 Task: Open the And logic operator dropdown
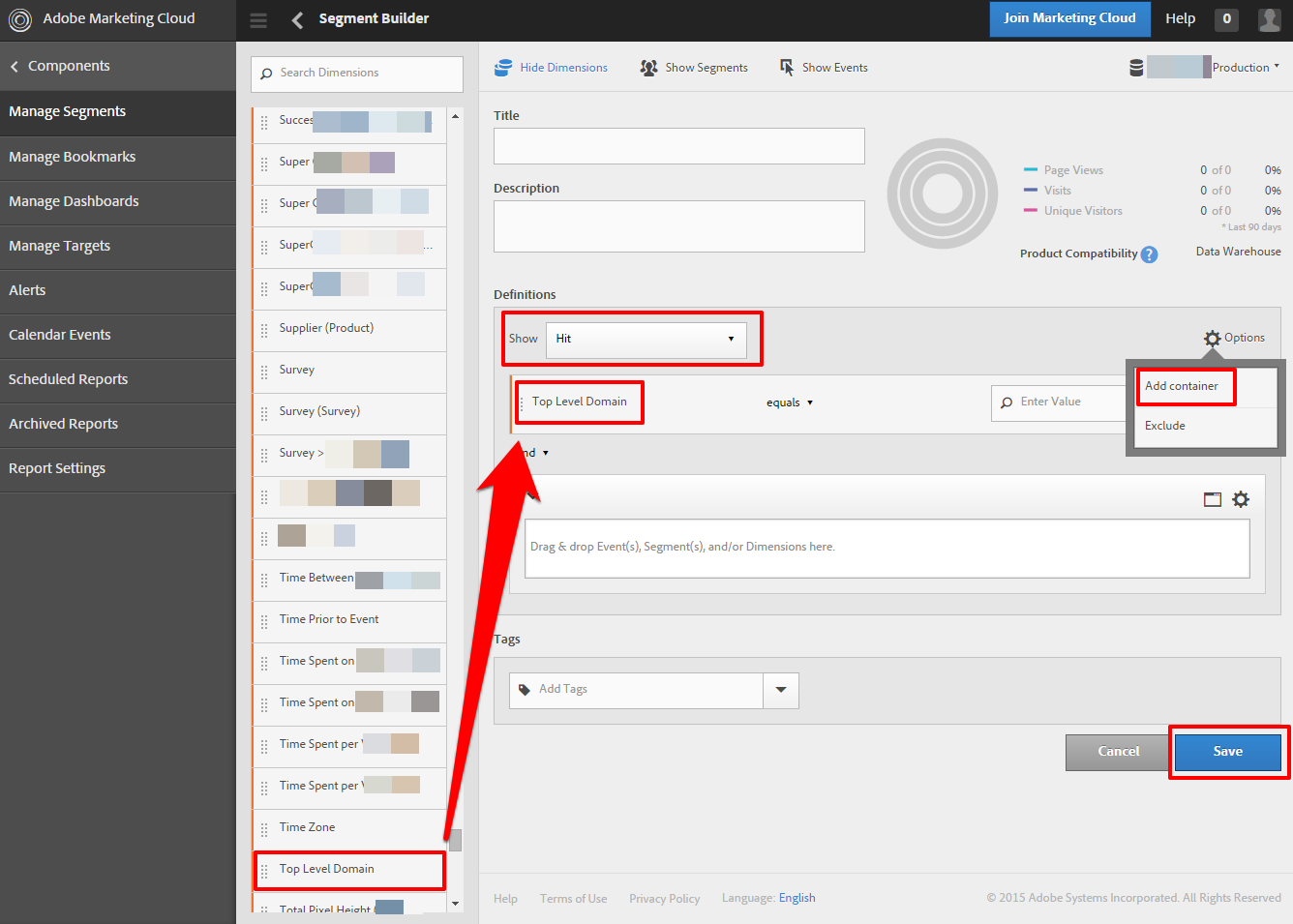[535, 453]
